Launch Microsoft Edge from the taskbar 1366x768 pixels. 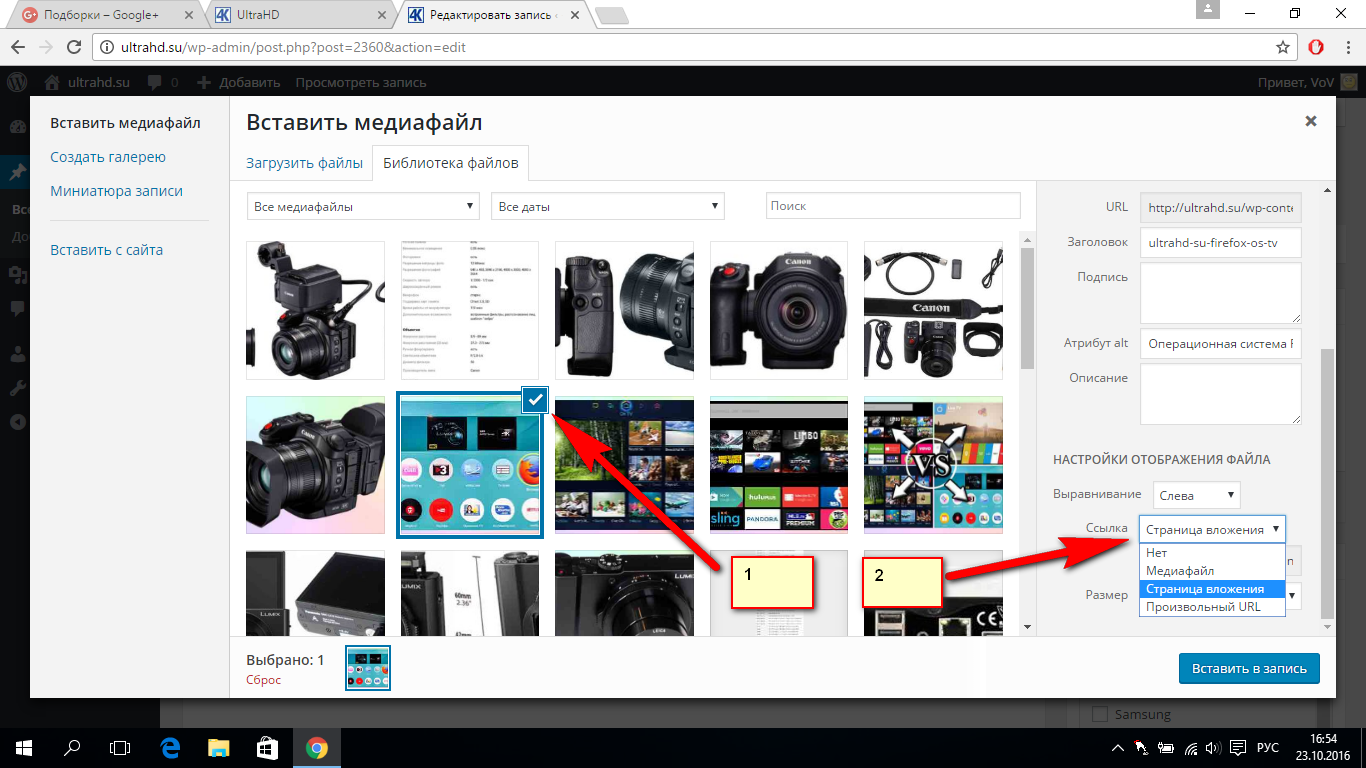click(x=170, y=747)
